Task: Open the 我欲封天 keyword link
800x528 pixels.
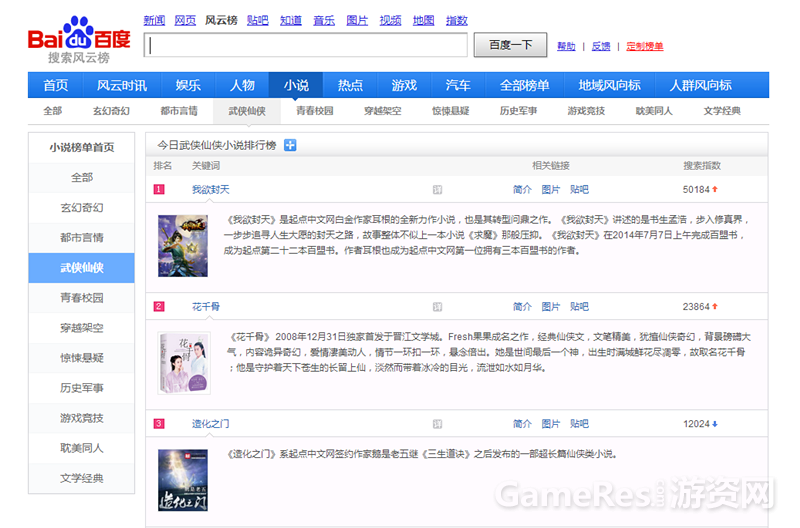Action: [211, 190]
